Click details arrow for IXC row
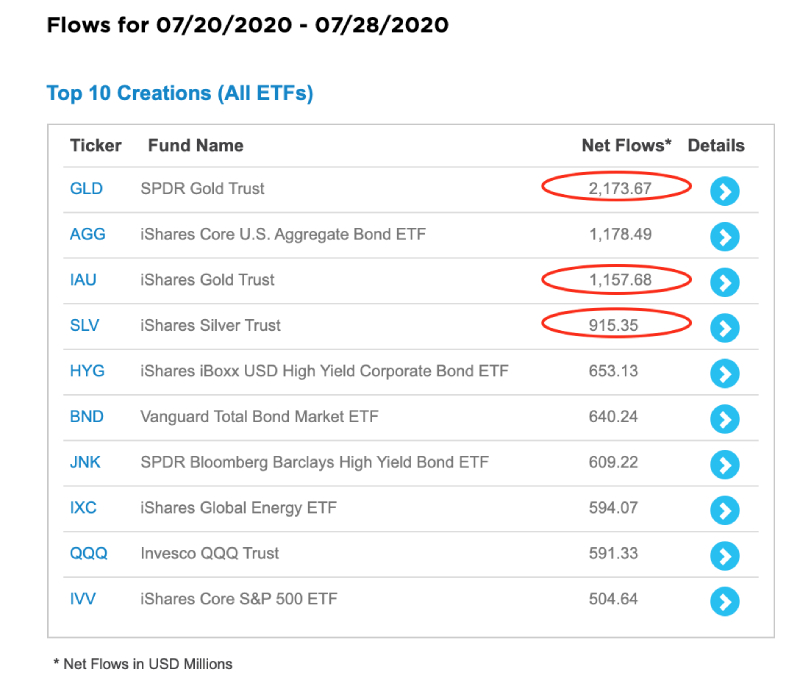800x700 pixels. pos(724,510)
